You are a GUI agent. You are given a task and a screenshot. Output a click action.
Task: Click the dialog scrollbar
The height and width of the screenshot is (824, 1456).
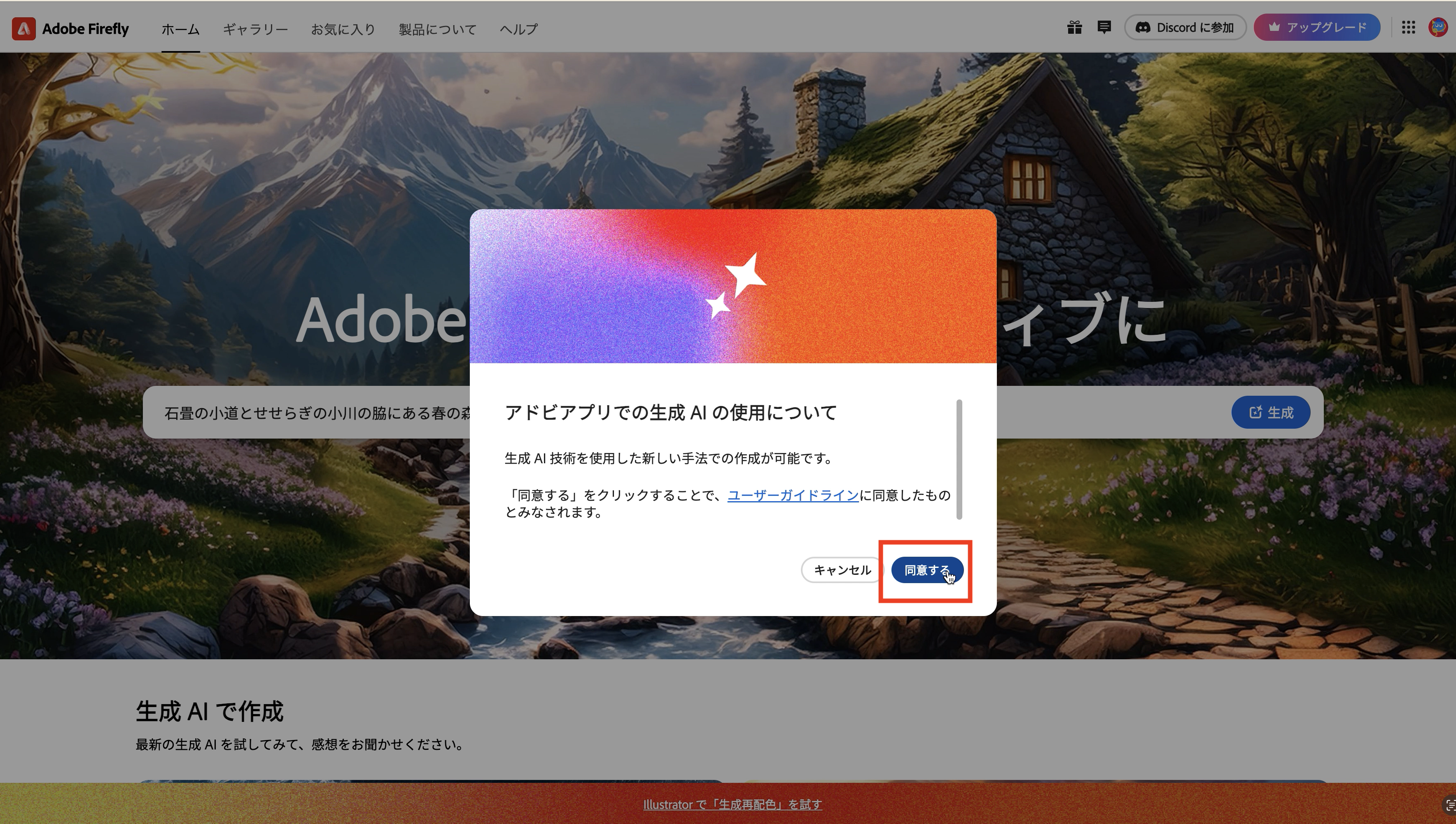click(959, 459)
